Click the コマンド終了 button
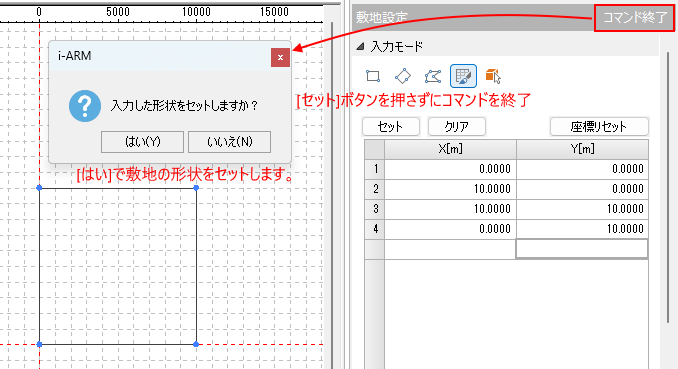This screenshot has height=369, width=678. [x=634, y=18]
